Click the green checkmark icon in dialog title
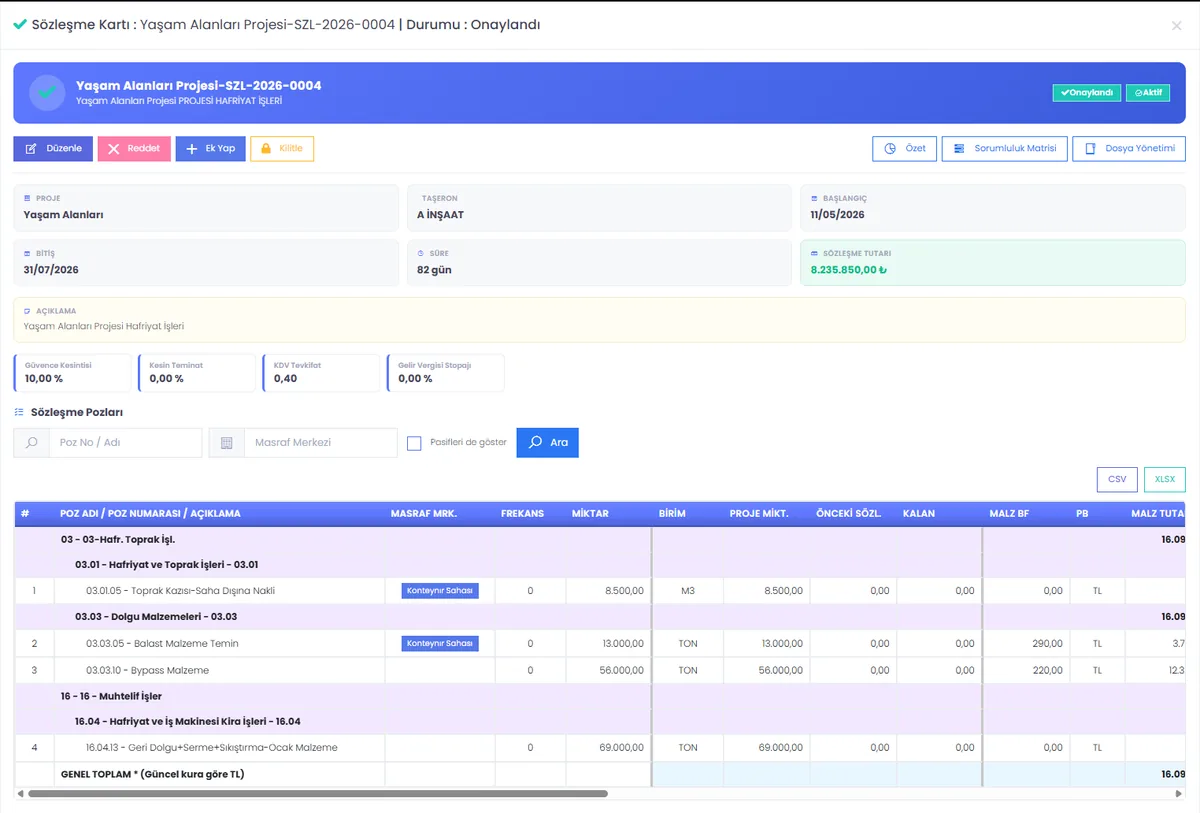This screenshot has height=813, width=1200. point(20,24)
